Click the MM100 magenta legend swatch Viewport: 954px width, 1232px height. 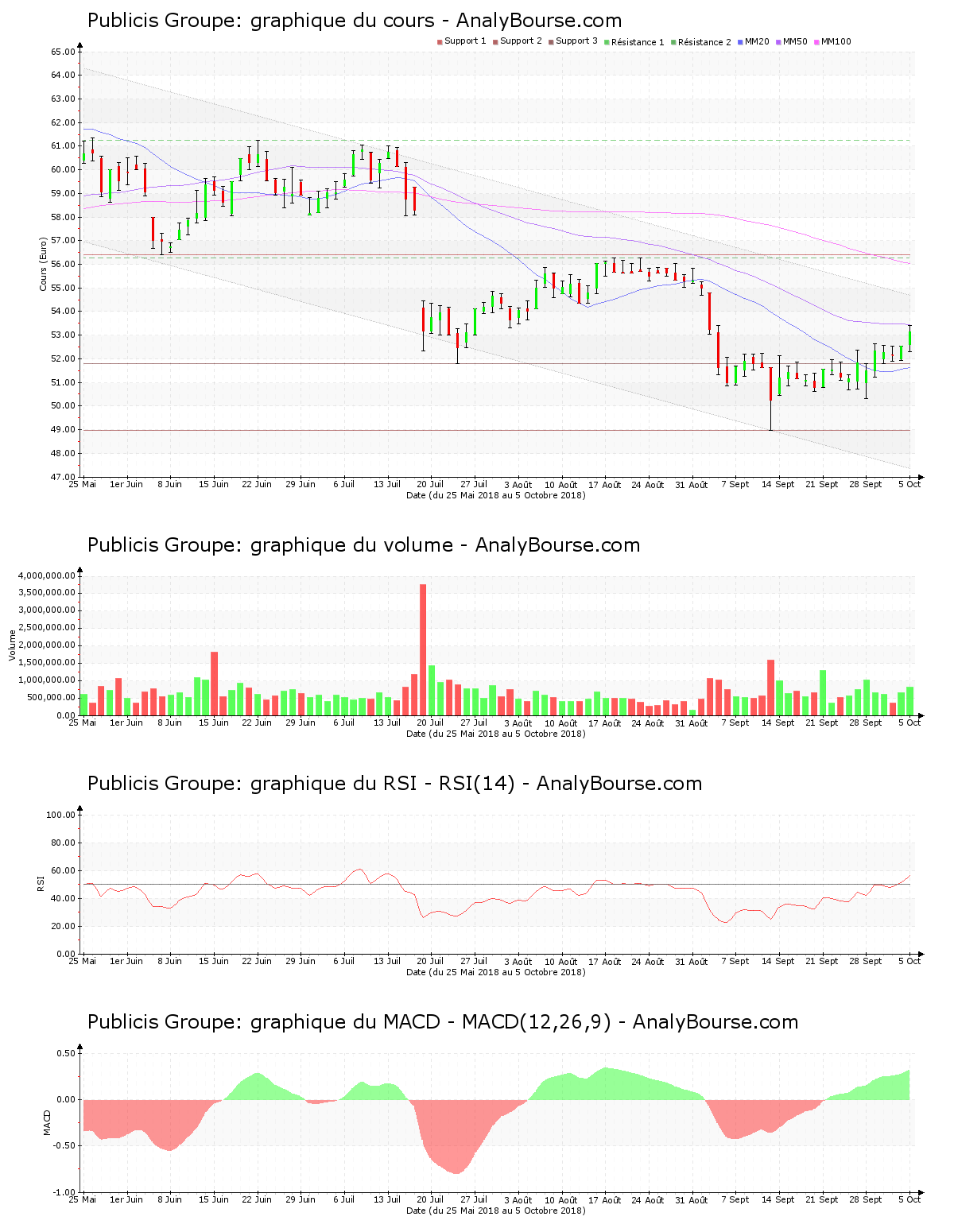(x=816, y=42)
